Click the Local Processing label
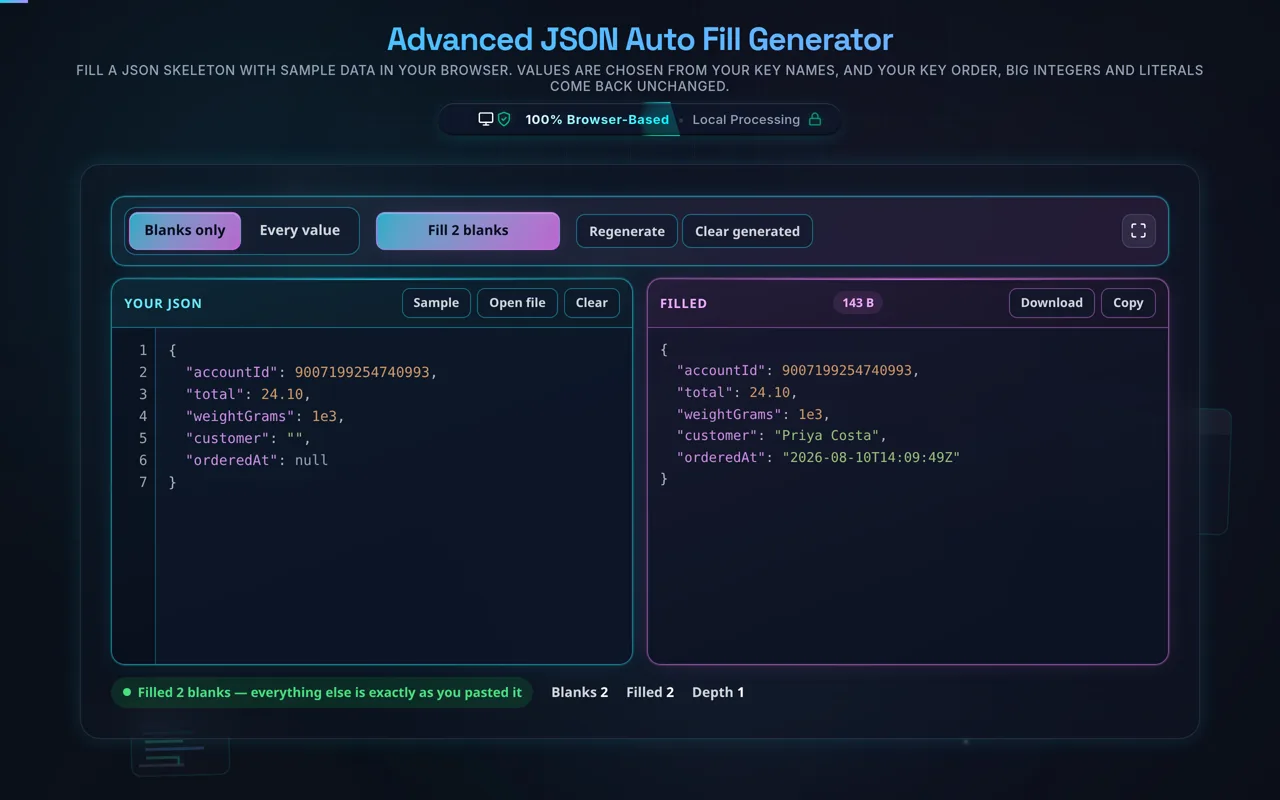The width and height of the screenshot is (1280, 800). click(x=746, y=119)
